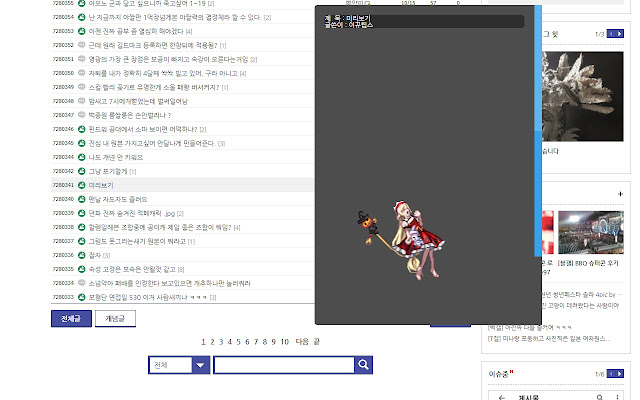This screenshot has height=400, width=640.
Task: Click the title bar text in the preview popup
Action: (x=349, y=22)
